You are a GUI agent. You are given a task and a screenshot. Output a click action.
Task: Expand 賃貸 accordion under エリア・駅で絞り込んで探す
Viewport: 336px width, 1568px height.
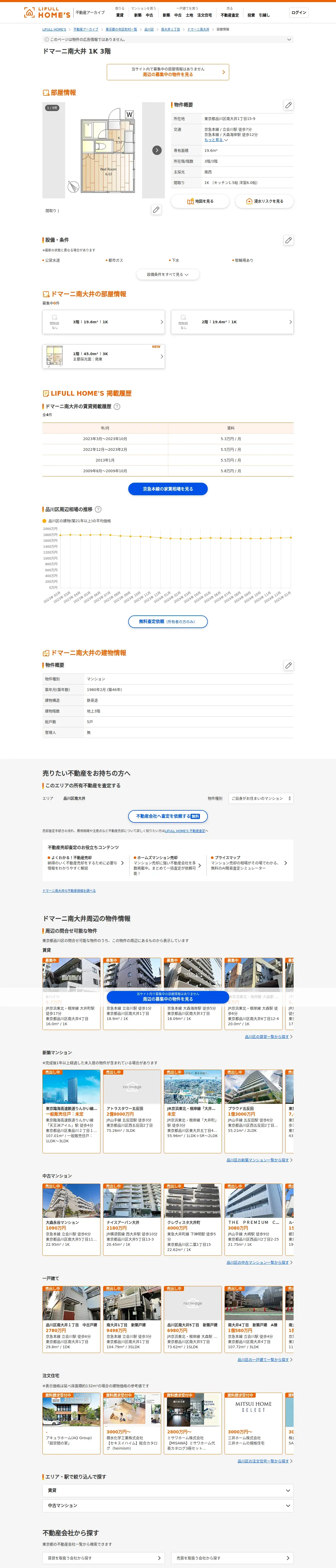coord(168,1490)
